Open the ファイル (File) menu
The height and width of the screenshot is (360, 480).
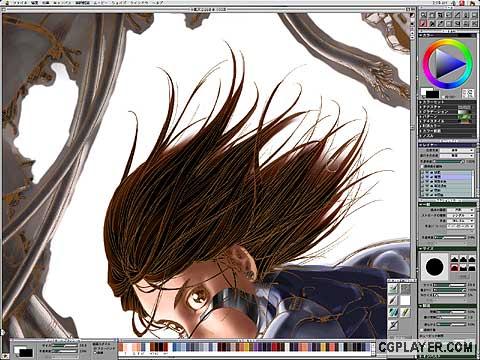pyautogui.click(x=21, y=3)
